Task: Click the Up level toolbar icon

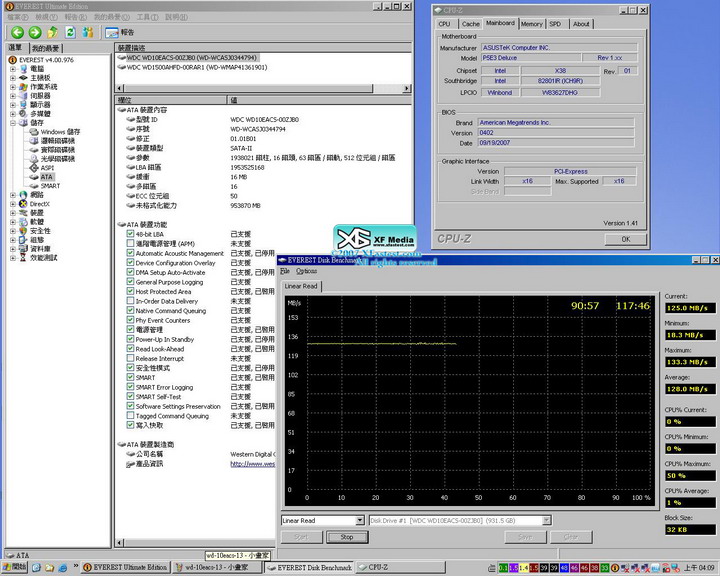Action: 52,32
